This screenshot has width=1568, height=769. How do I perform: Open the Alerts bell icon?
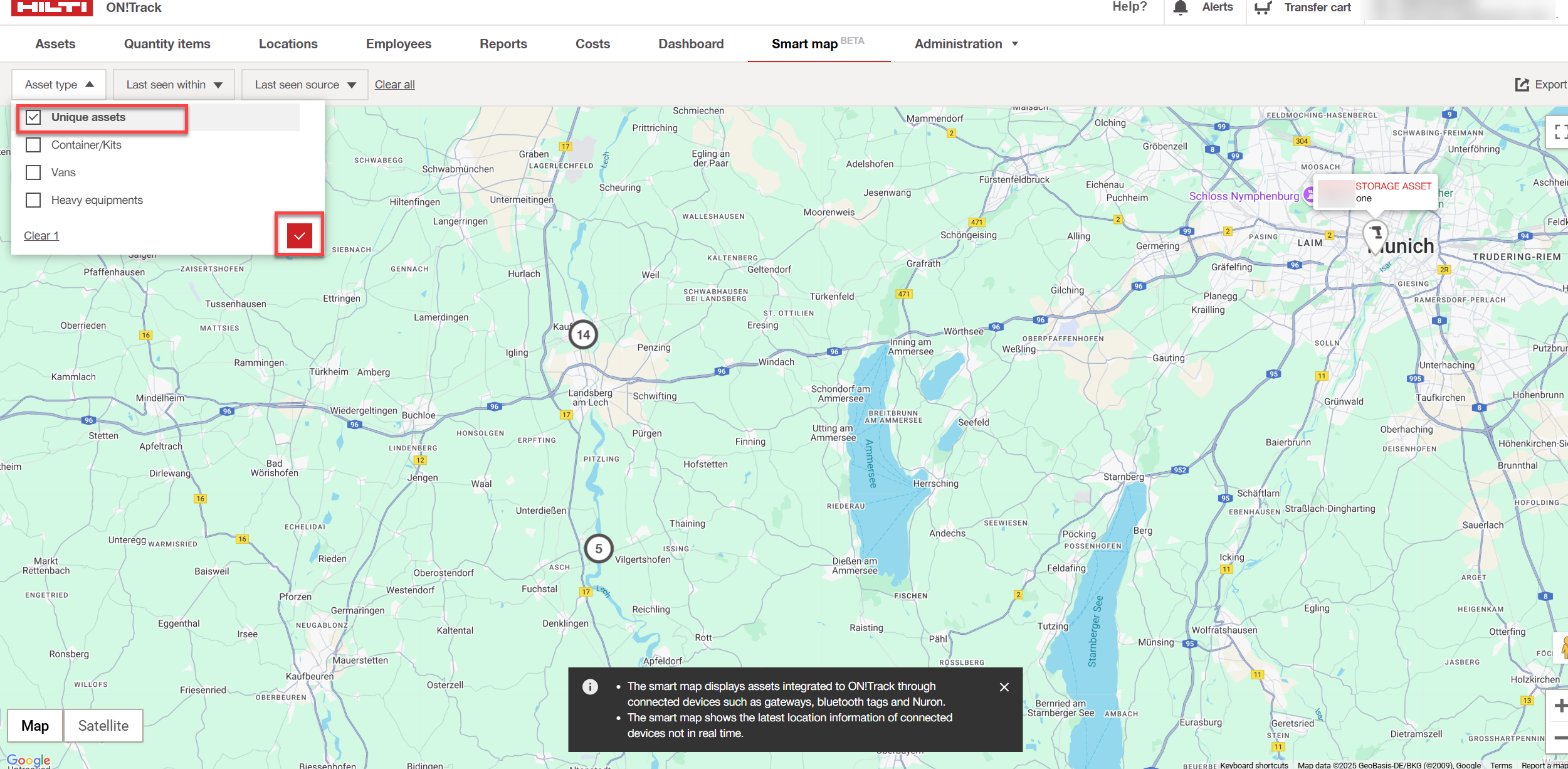[1180, 8]
